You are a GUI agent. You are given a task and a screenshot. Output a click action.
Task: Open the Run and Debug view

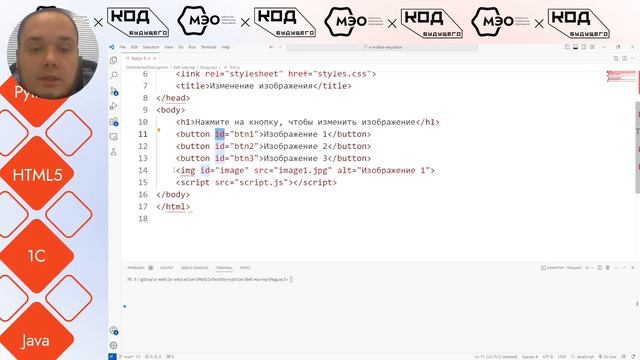[x=113, y=106]
